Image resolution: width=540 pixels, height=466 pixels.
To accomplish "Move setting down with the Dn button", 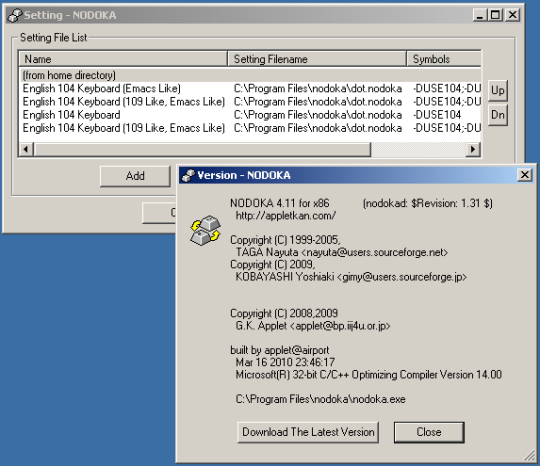I will coord(498,115).
